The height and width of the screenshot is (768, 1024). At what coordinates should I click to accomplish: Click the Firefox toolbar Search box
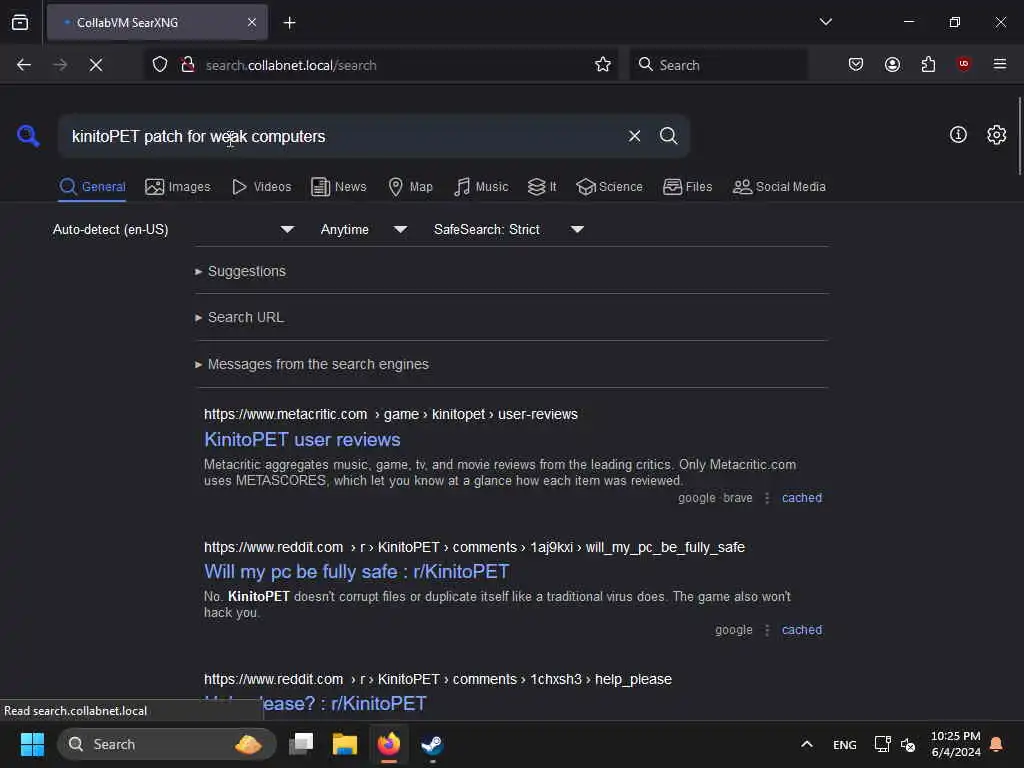coord(718,65)
